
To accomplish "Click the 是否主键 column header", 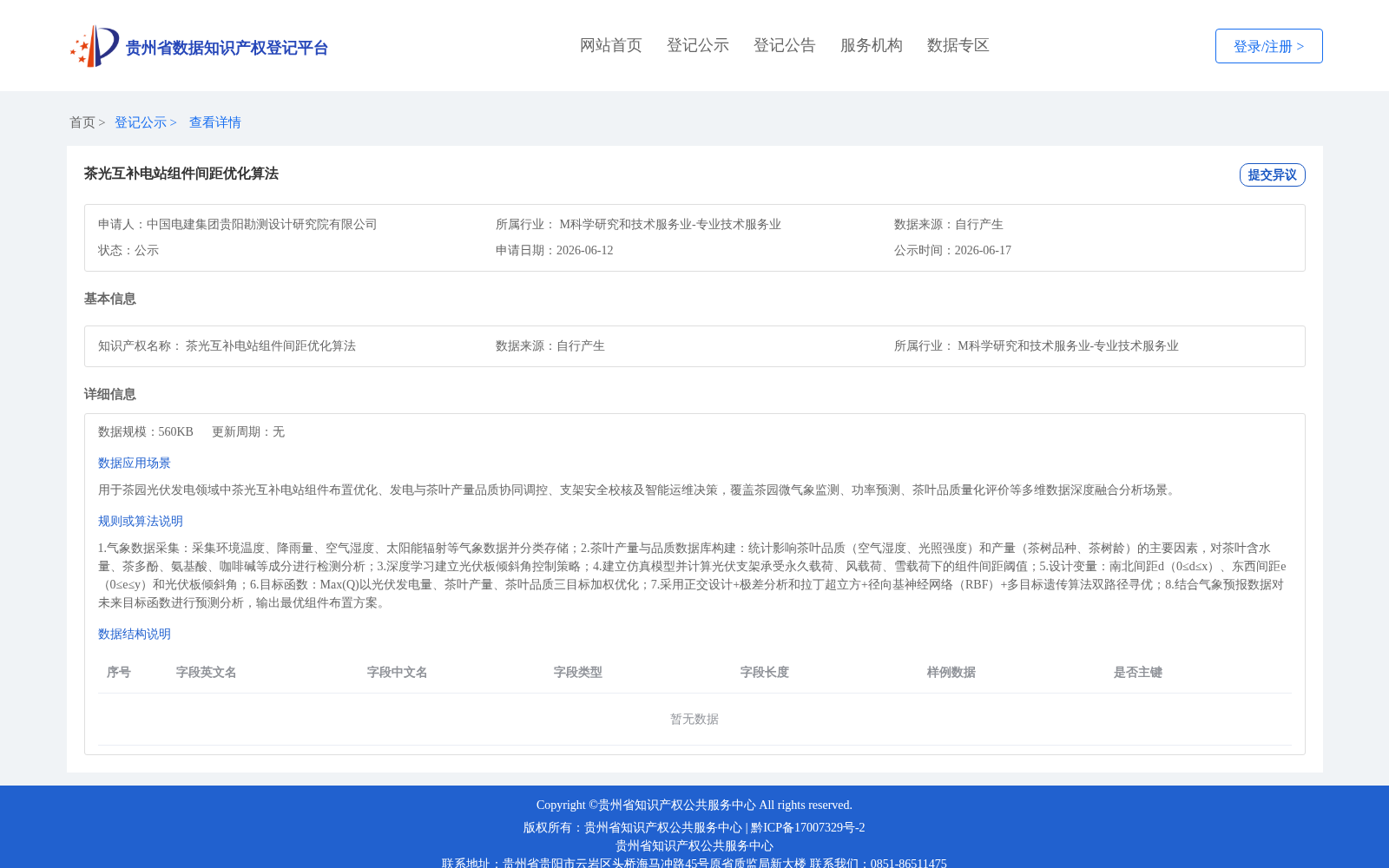I will [x=1138, y=672].
